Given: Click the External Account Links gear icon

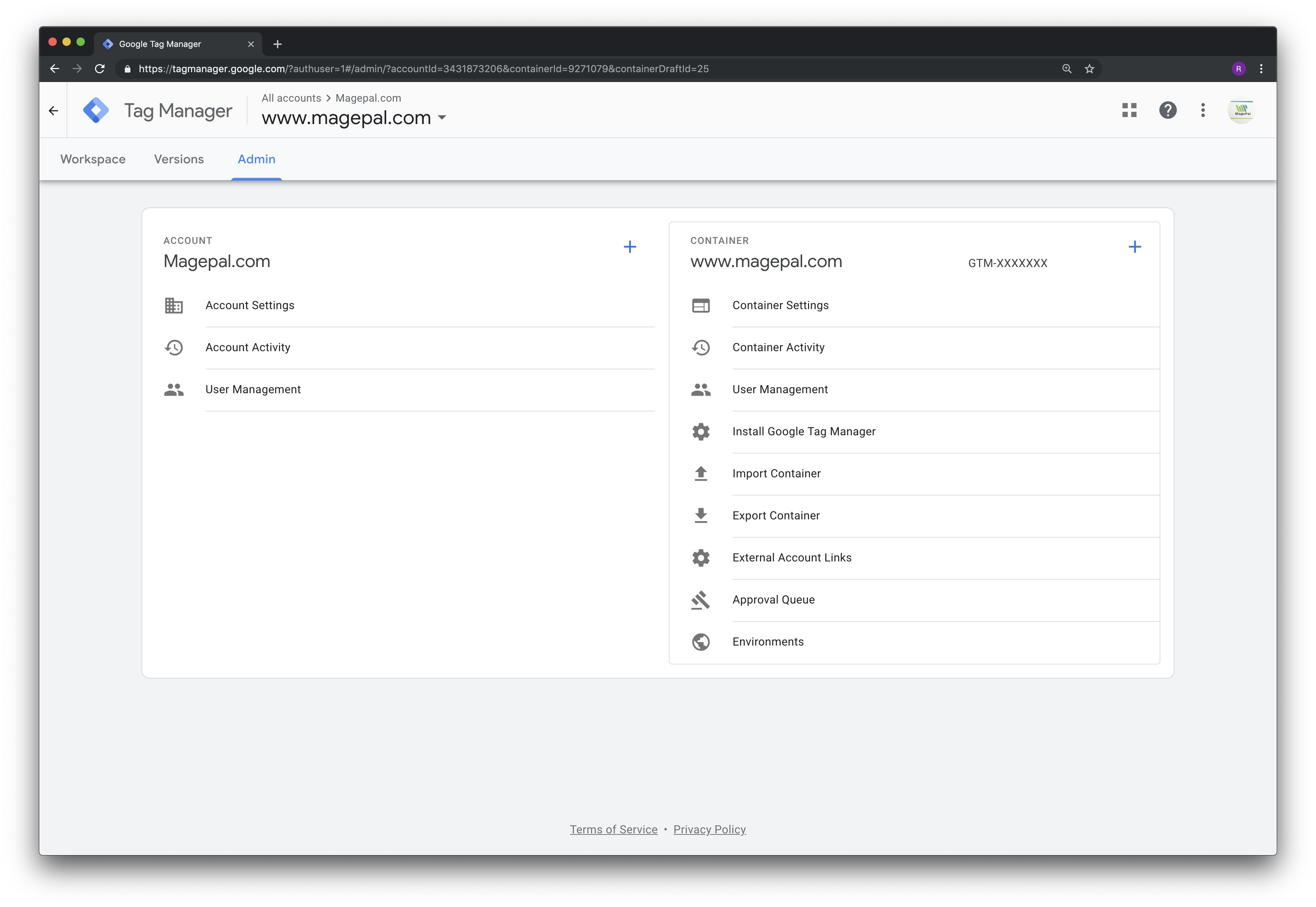Looking at the screenshot, I should coord(700,558).
